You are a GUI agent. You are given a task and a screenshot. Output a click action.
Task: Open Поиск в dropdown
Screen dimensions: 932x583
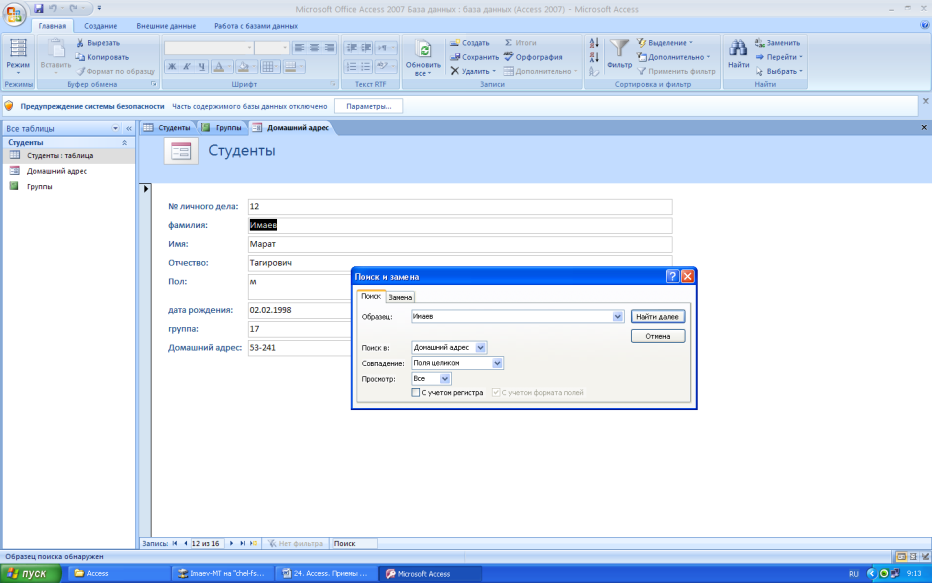click(480, 348)
